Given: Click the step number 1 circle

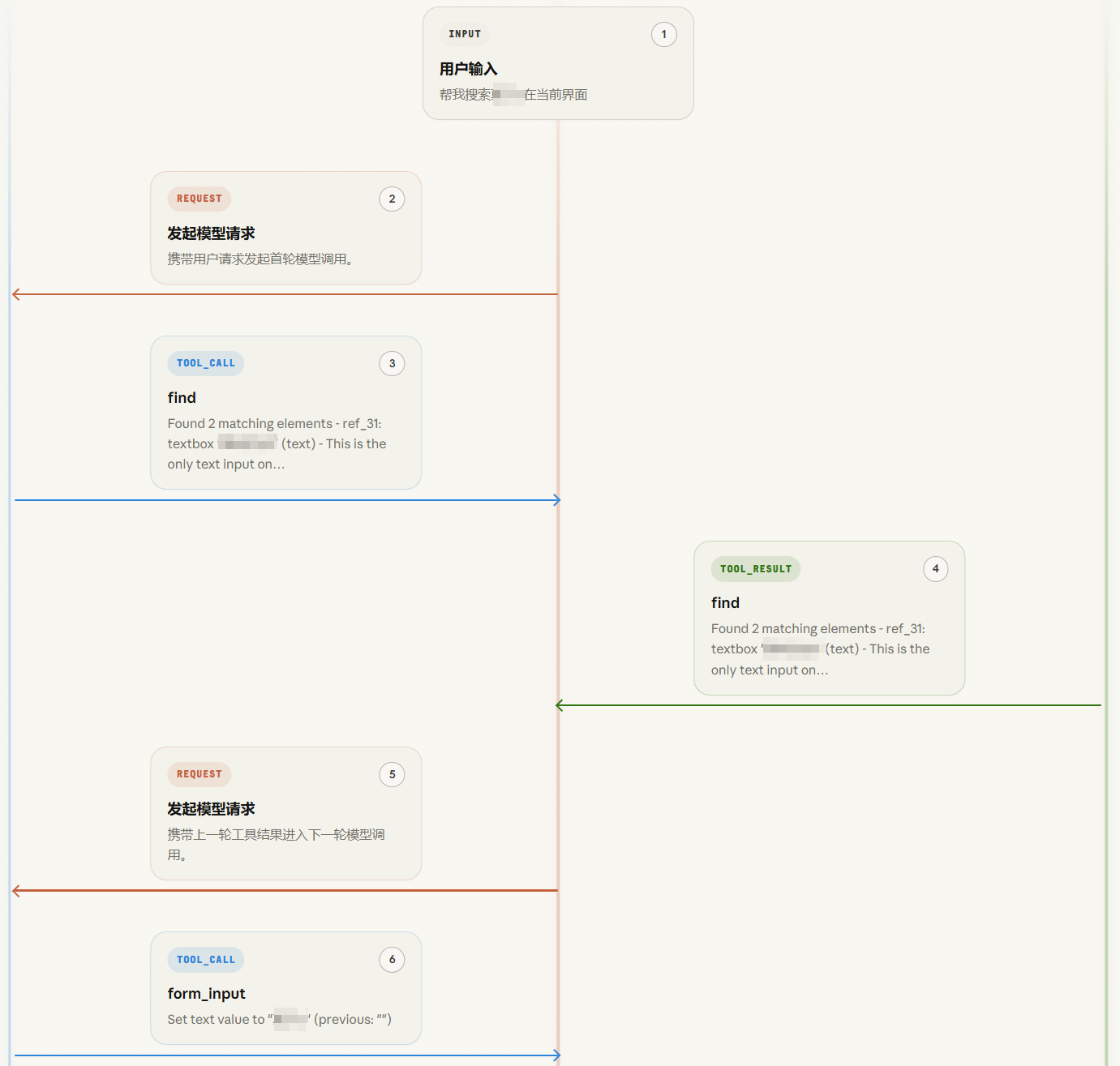Looking at the screenshot, I should coord(663,34).
